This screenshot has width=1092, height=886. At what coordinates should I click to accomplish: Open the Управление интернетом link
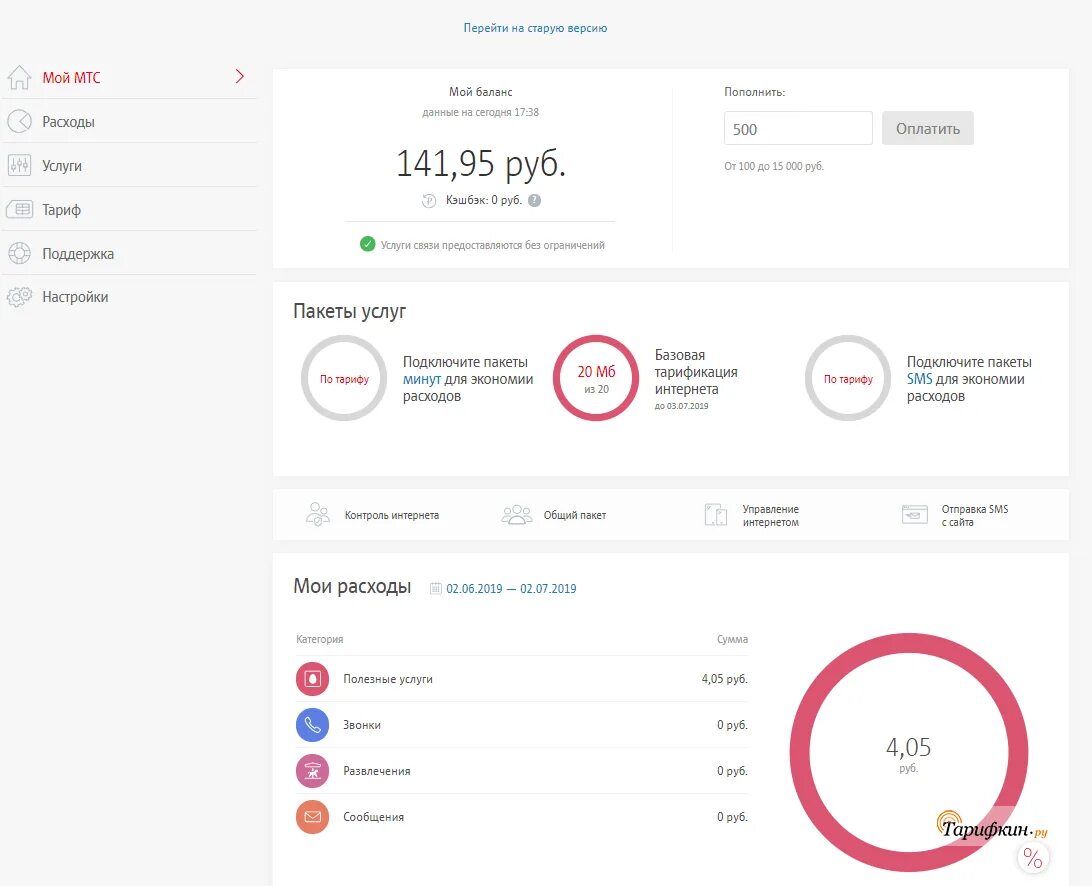[770, 515]
